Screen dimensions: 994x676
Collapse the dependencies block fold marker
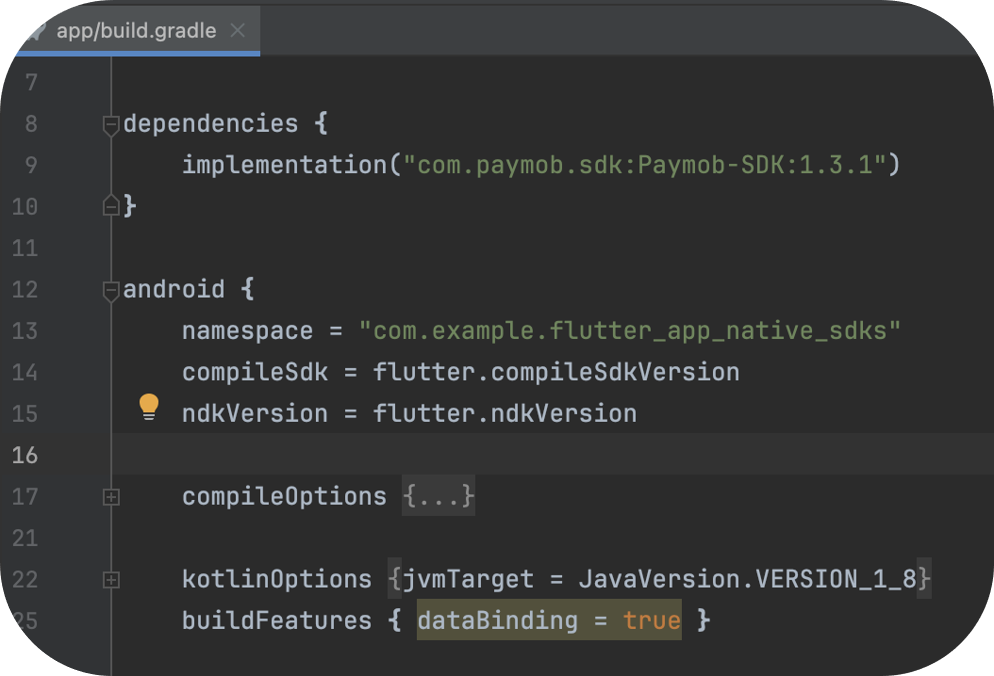click(x=111, y=125)
